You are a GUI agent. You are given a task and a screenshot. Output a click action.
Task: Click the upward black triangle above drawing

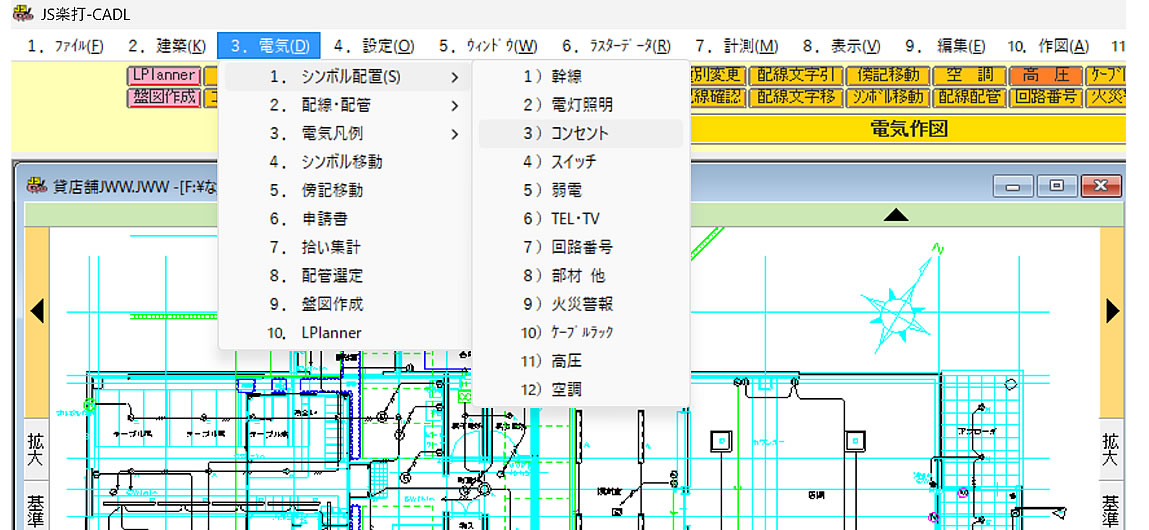(896, 215)
